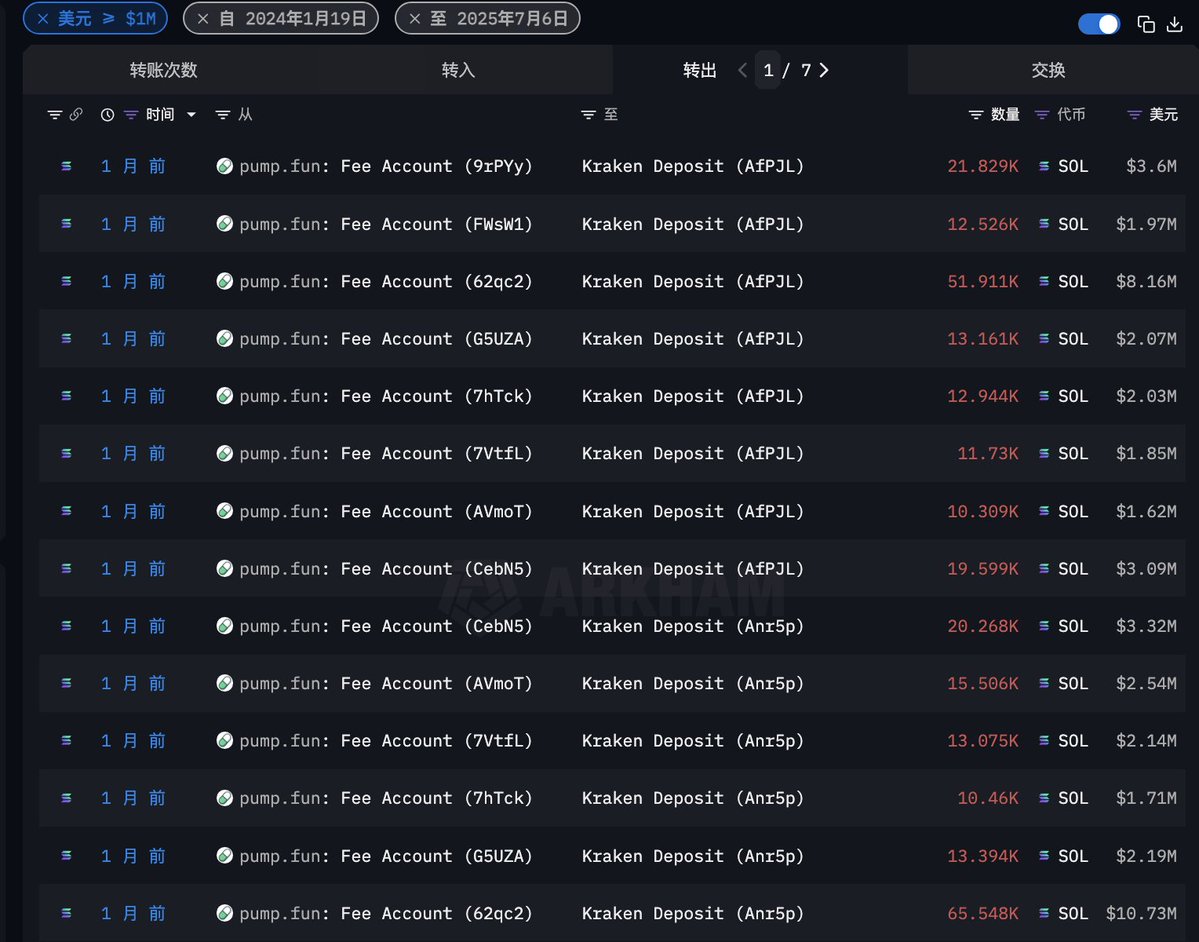Open pump.fun Fee Account (62qc2) in $8.16M row

(x=385, y=281)
